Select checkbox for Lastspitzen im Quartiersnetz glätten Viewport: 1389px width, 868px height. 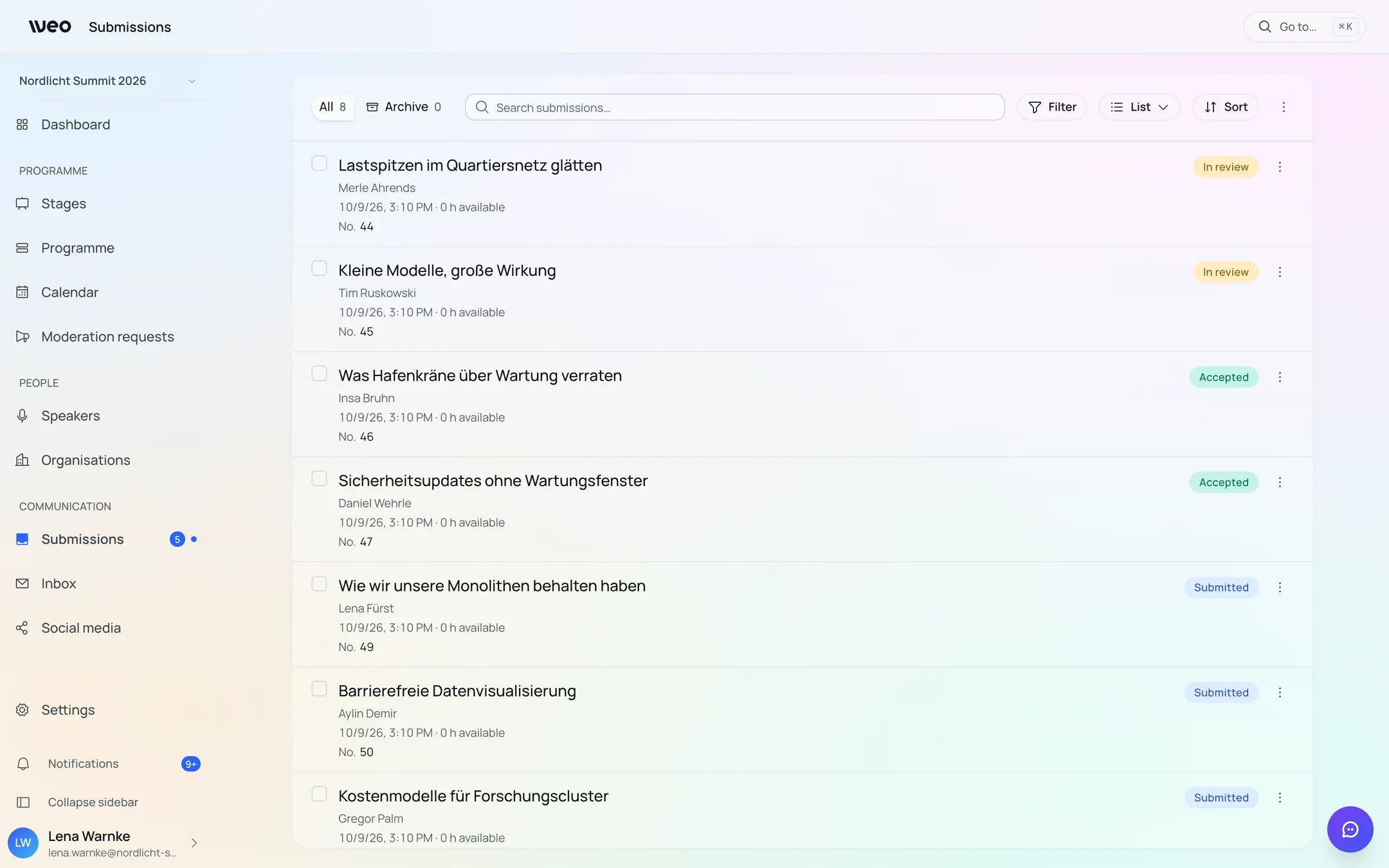coord(319,163)
